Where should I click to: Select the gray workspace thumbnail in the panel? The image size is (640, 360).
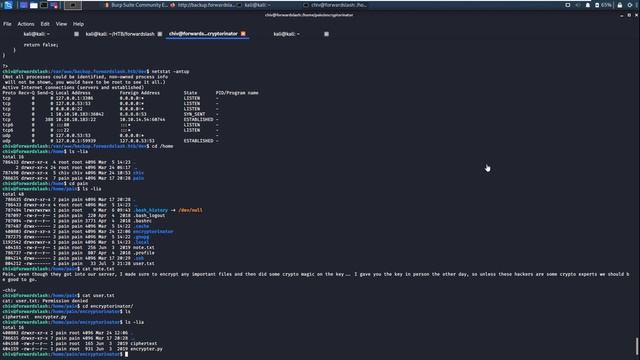(73, 5)
